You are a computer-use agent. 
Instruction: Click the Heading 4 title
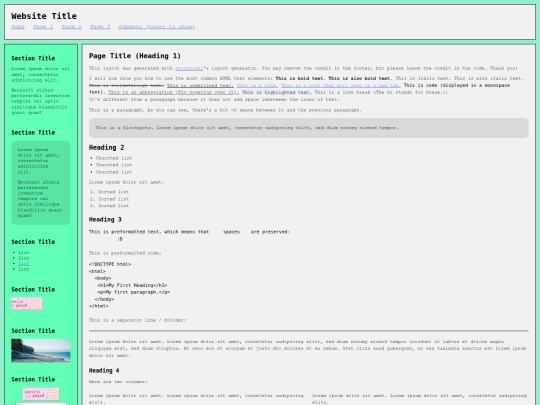click(104, 371)
